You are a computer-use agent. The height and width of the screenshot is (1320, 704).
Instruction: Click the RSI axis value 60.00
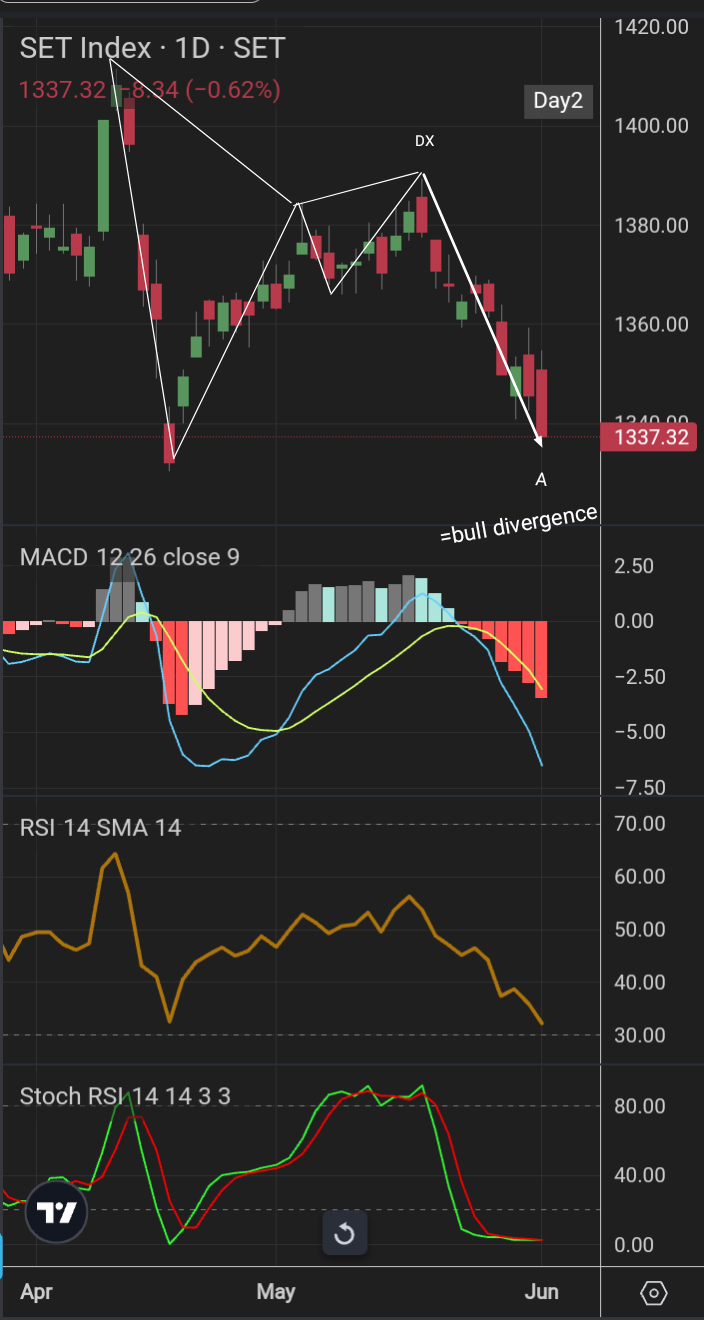coord(639,877)
